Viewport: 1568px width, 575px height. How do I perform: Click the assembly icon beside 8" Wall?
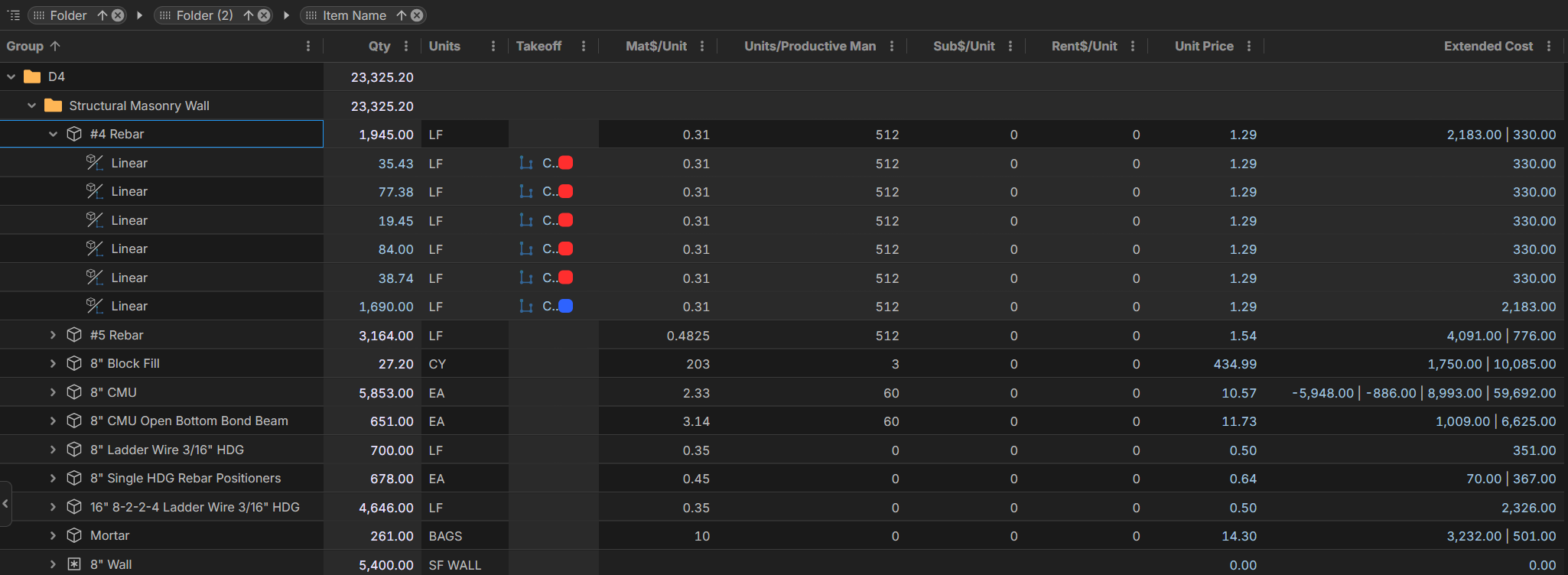pos(74,564)
